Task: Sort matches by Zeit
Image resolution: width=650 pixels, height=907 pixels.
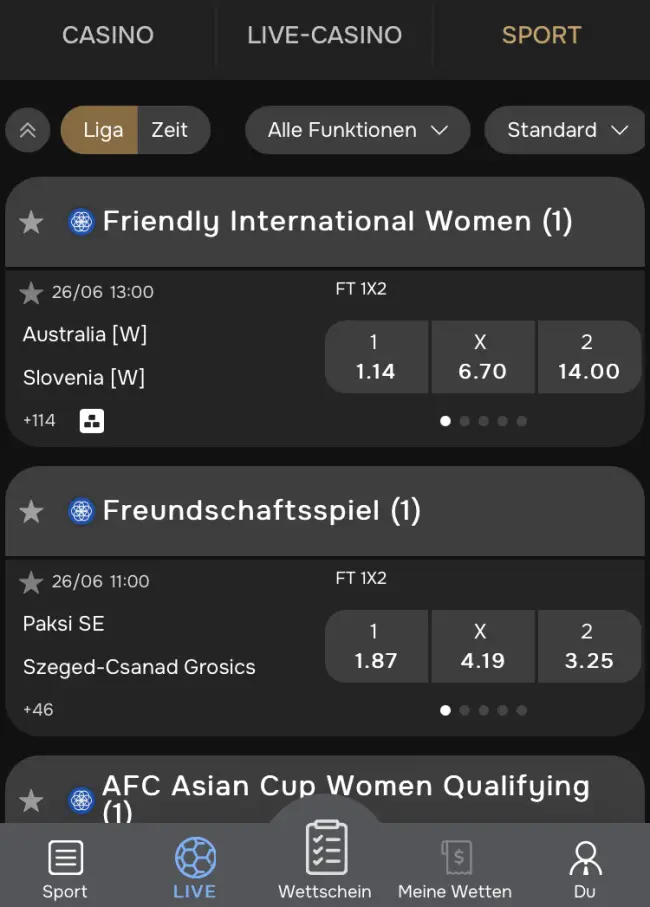Action: tap(170, 130)
